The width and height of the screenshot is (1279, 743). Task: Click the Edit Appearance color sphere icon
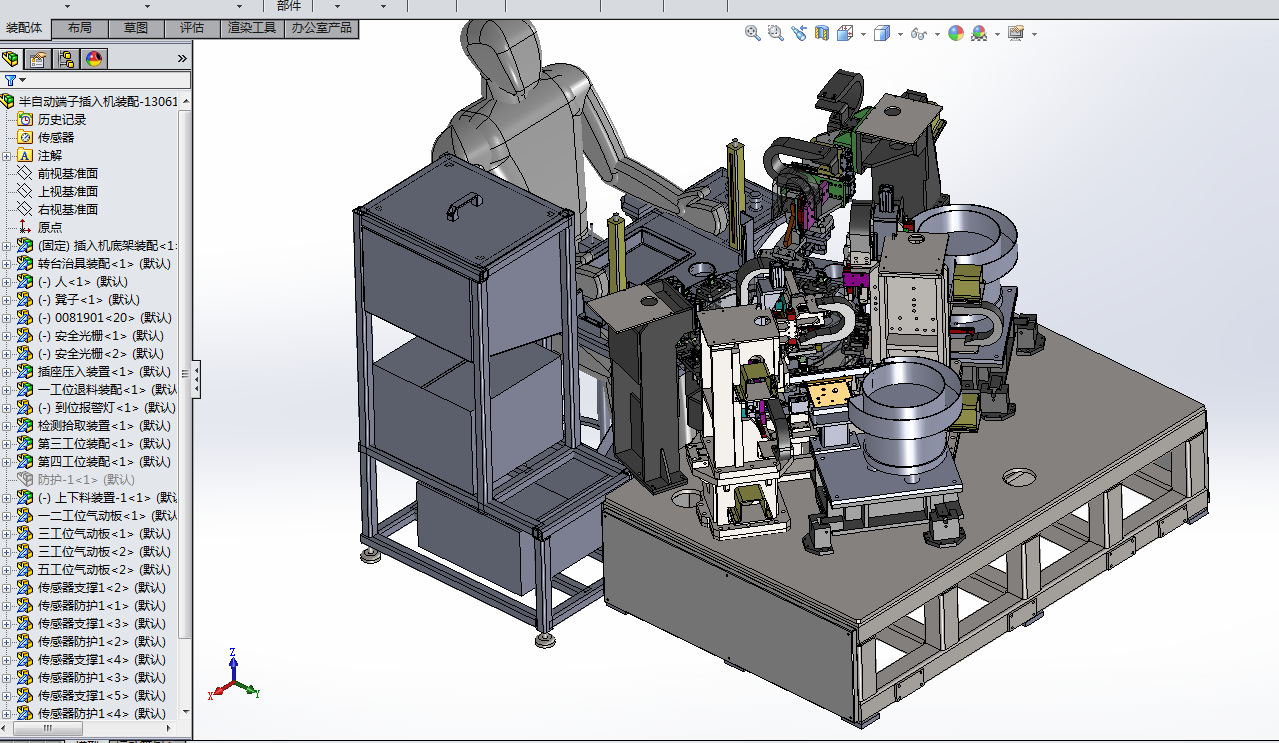(x=955, y=33)
